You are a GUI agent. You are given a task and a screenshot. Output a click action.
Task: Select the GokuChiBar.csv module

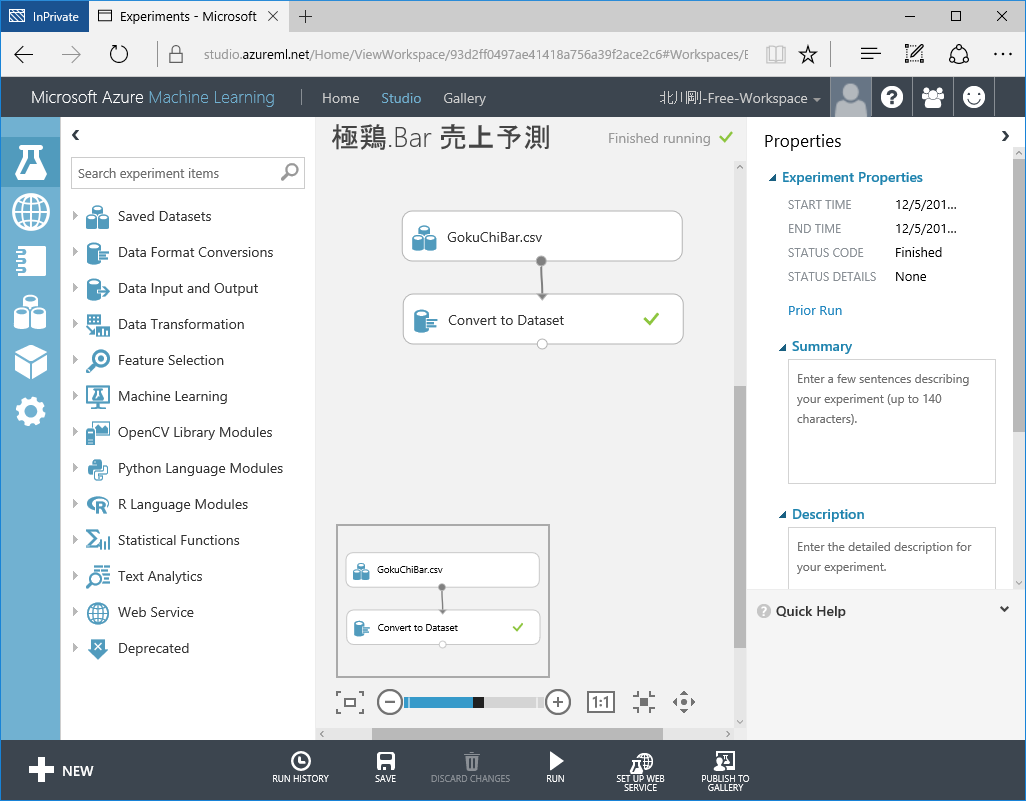542,236
